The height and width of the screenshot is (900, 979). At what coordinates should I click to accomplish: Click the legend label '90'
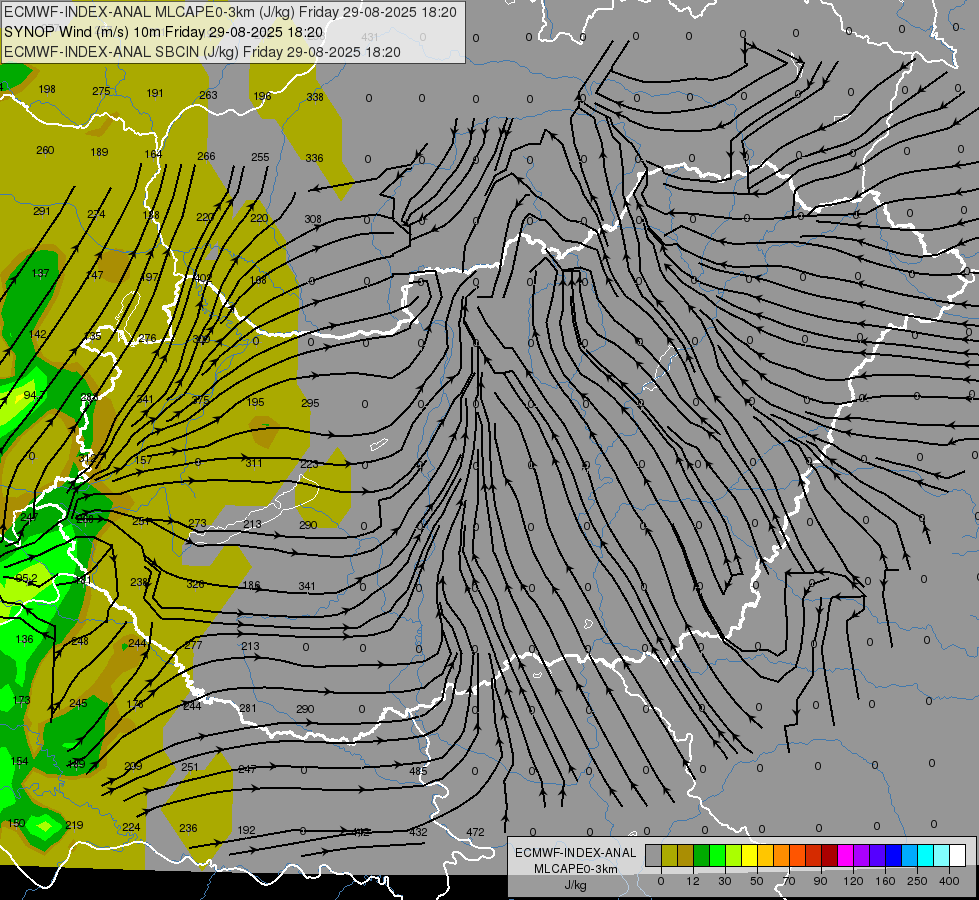[820, 881]
